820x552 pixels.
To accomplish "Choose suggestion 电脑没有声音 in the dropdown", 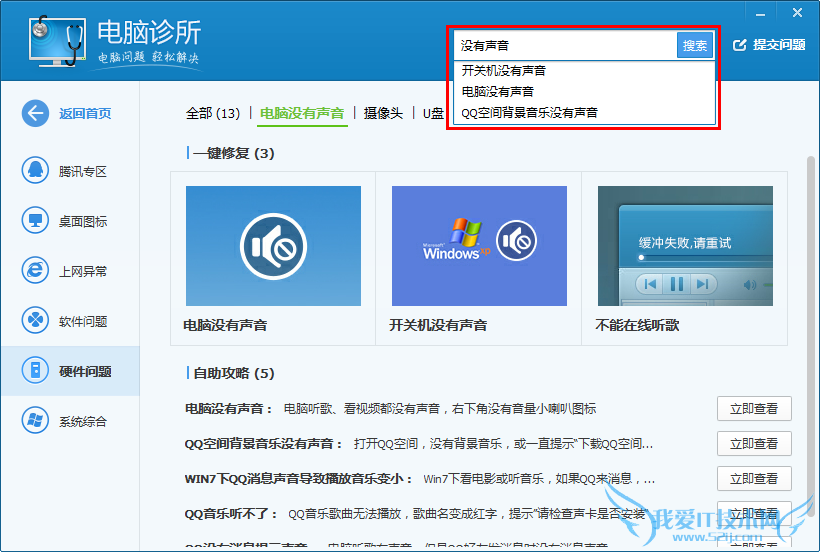I will [584, 91].
